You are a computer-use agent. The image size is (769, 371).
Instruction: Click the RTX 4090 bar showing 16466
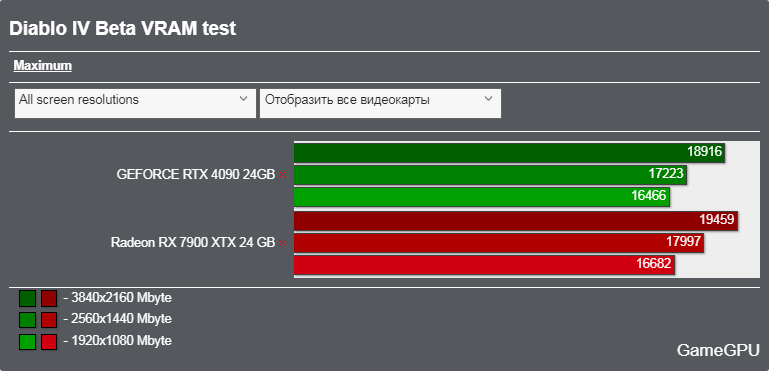[482, 197]
